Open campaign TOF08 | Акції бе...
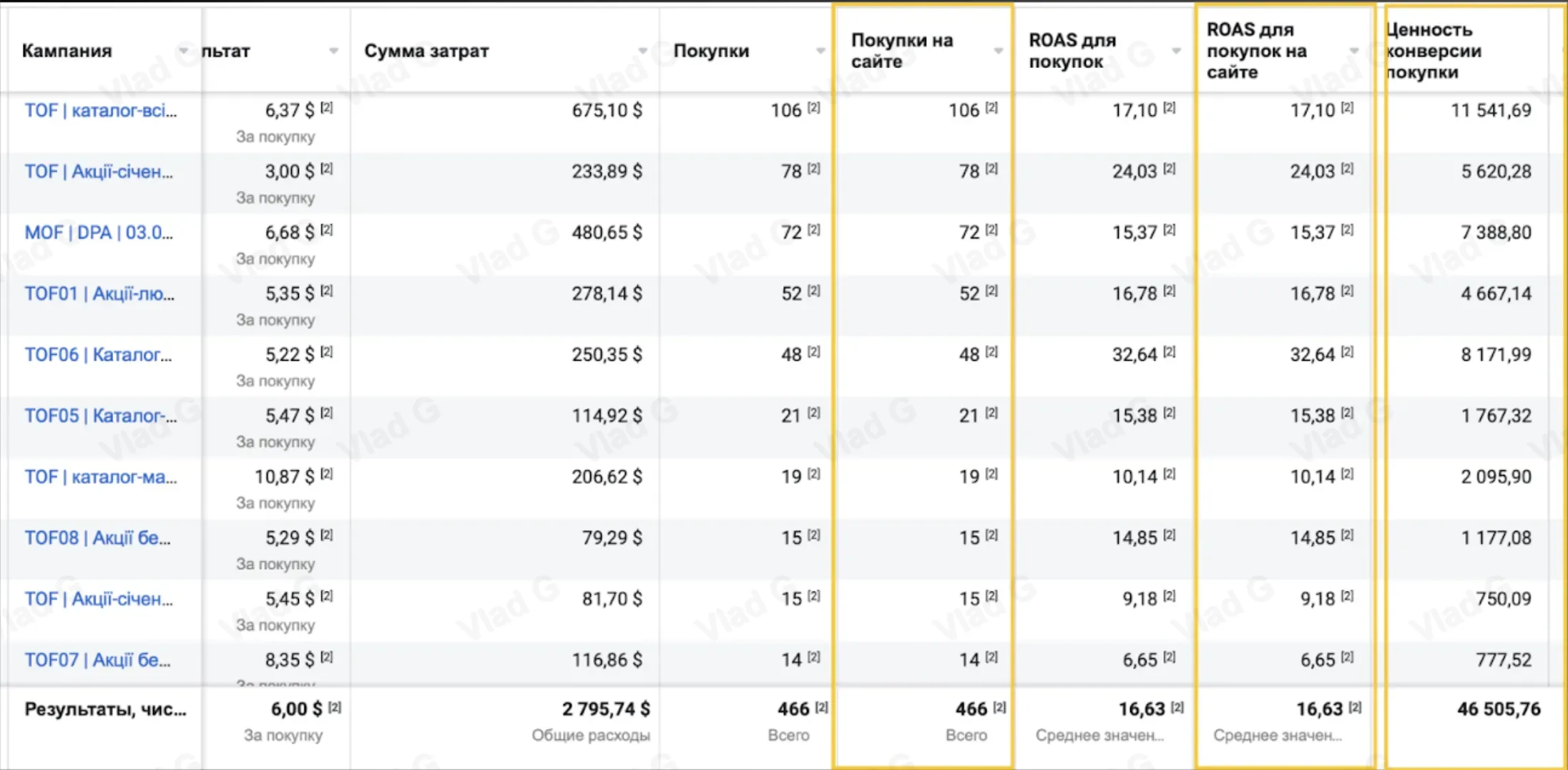Image resolution: width=1568 pixels, height=770 pixels. [97, 537]
